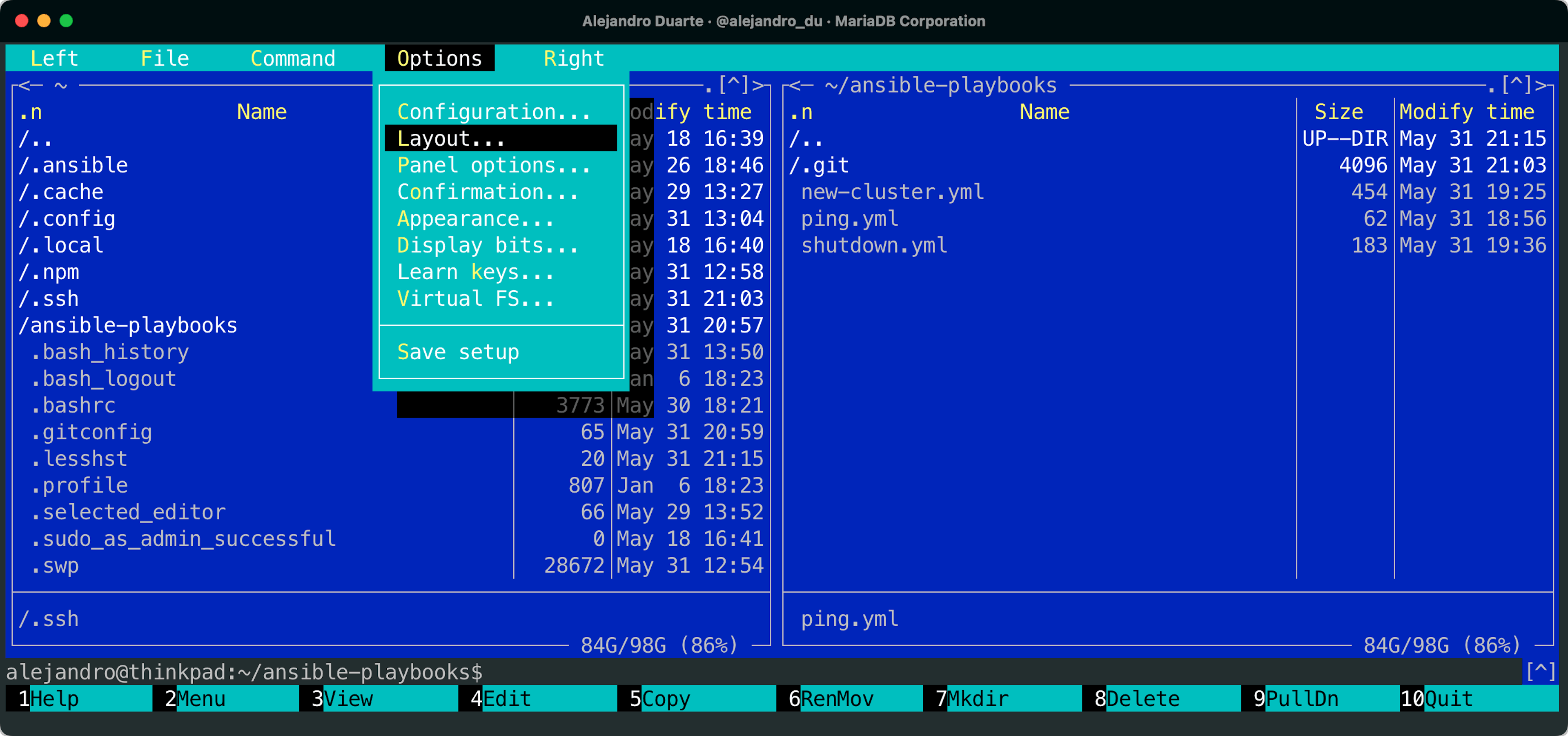Select Layout... in the Options menu

click(x=450, y=139)
